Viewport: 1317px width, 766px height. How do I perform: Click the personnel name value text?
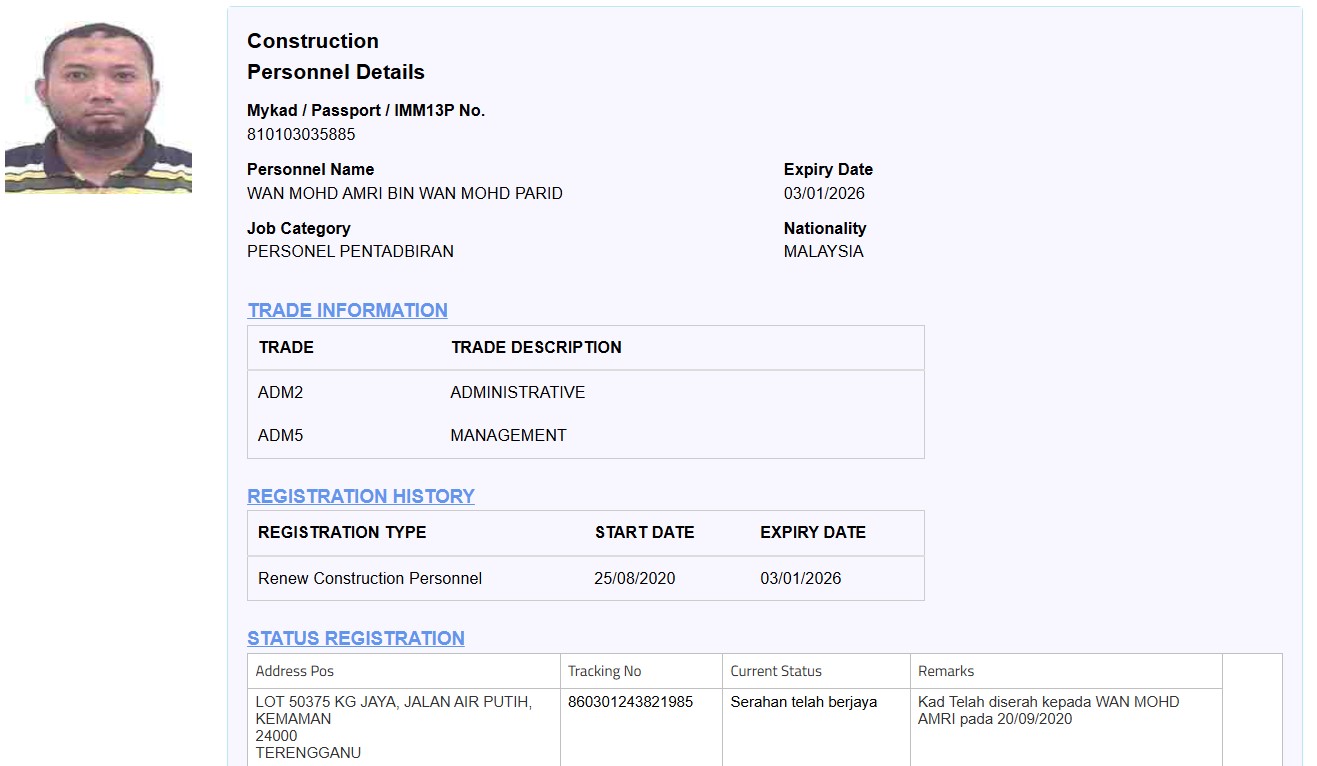[x=404, y=193]
